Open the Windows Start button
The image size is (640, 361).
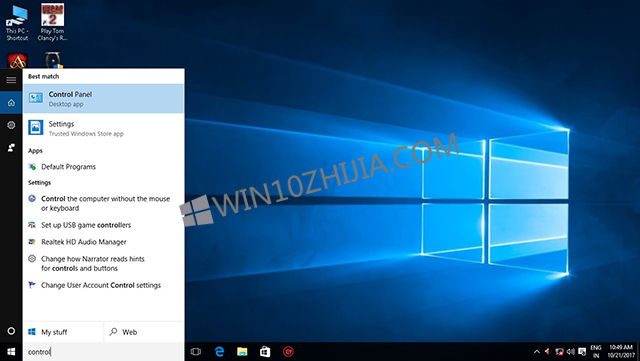11,352
